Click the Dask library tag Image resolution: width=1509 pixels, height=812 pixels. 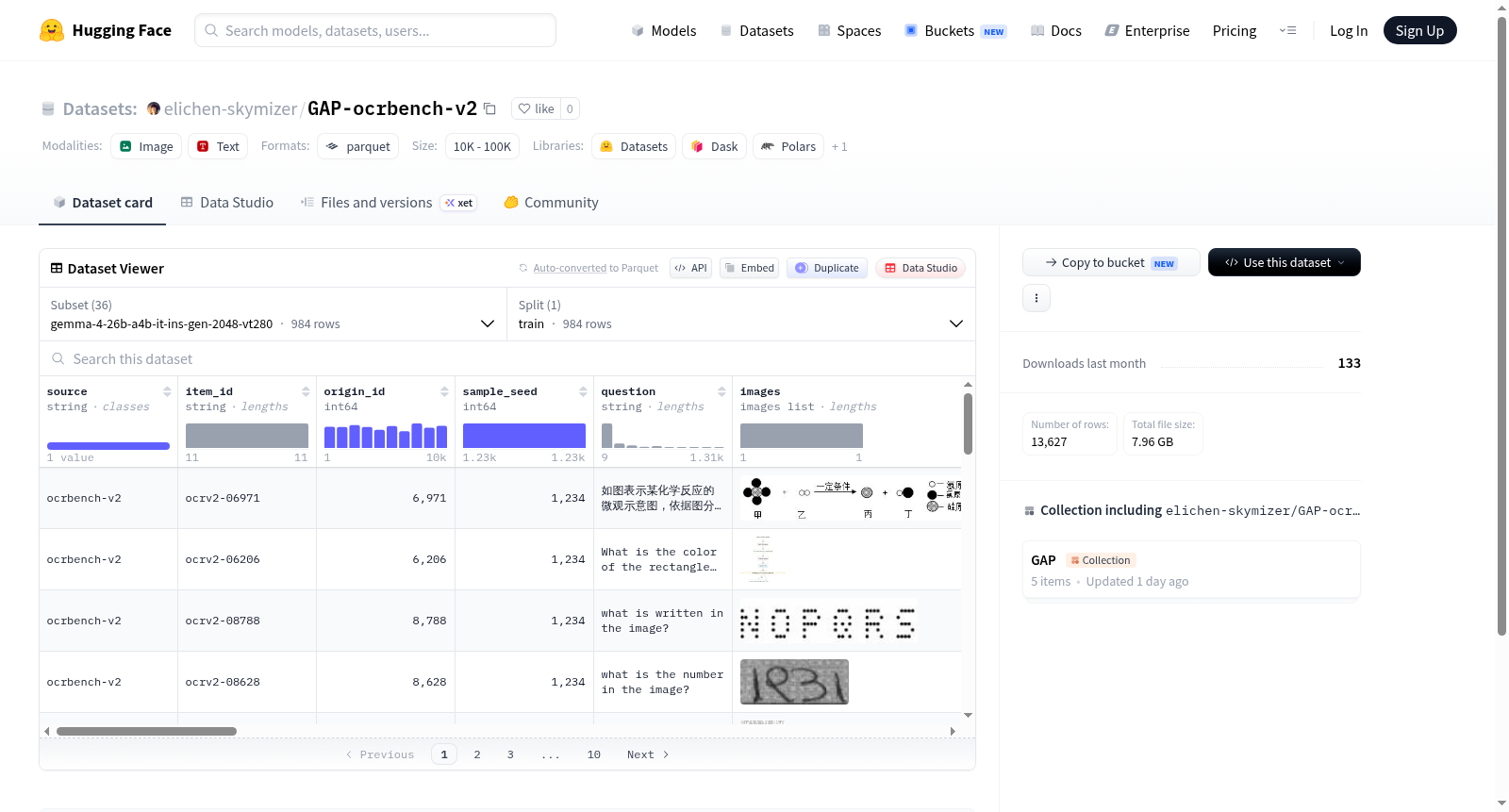pos(715,146)
